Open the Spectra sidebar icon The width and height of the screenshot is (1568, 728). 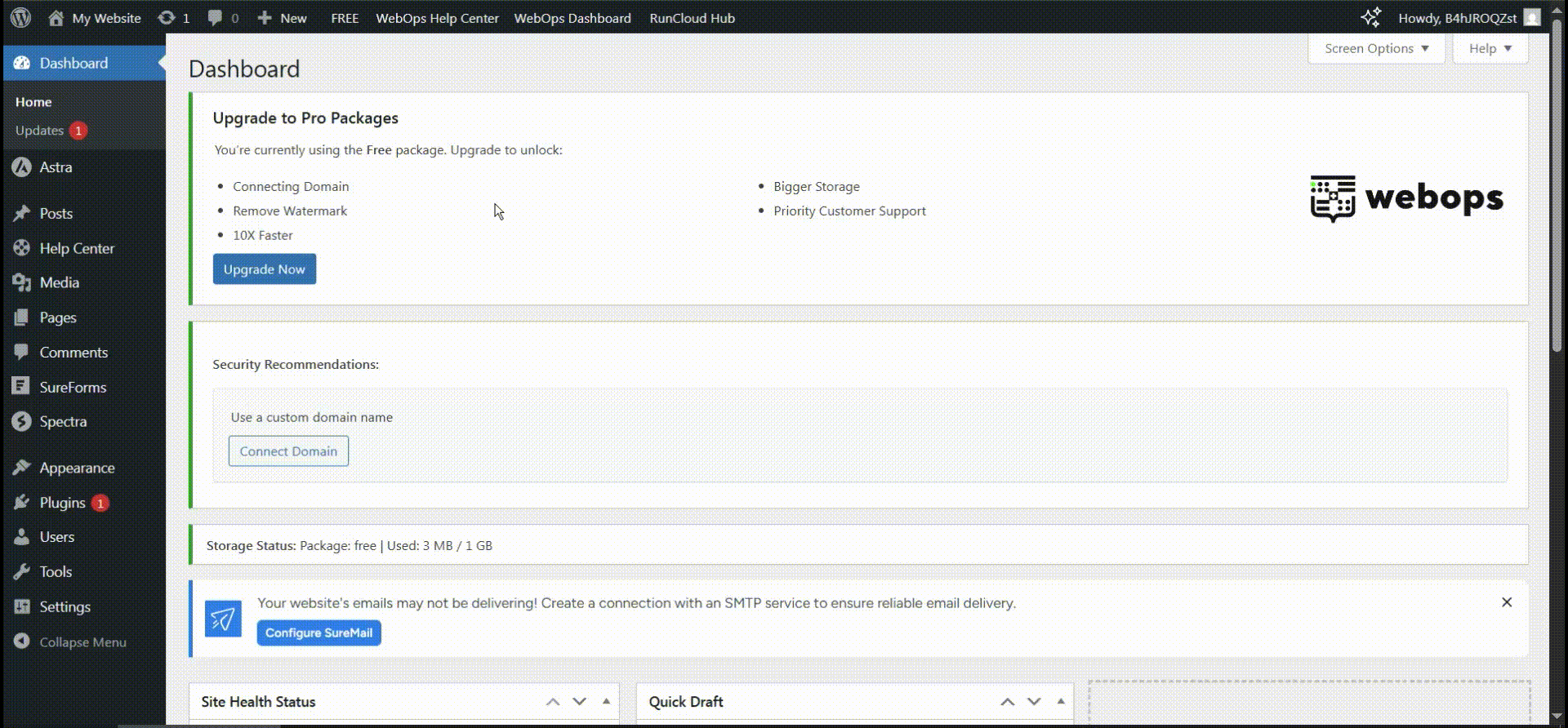click(22, 422)
